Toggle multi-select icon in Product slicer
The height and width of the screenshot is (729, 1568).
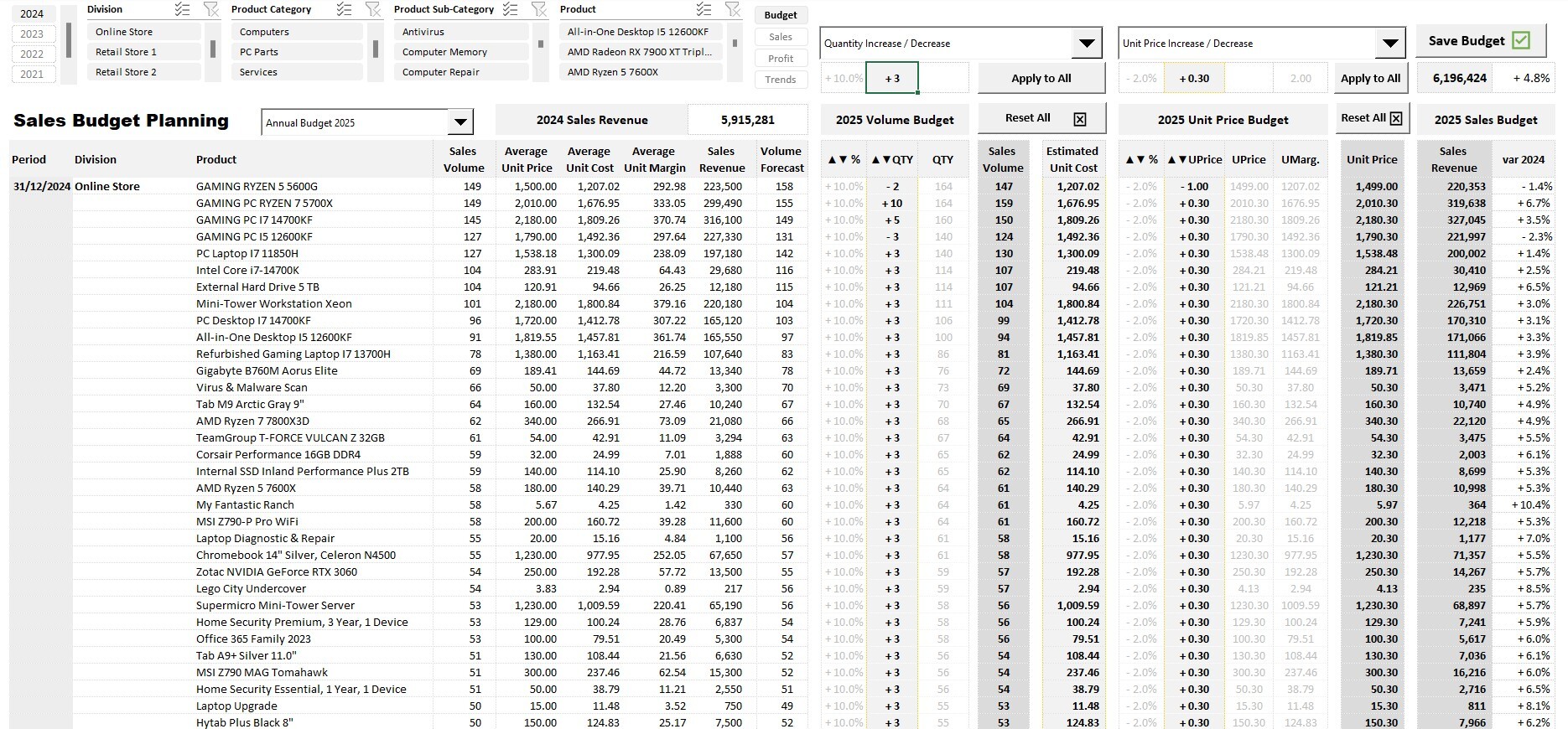[x=704, y=9]
